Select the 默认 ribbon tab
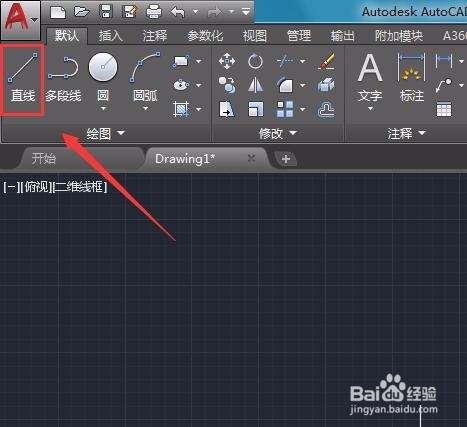The image size is (467, 427). click(x=67, y=35)
